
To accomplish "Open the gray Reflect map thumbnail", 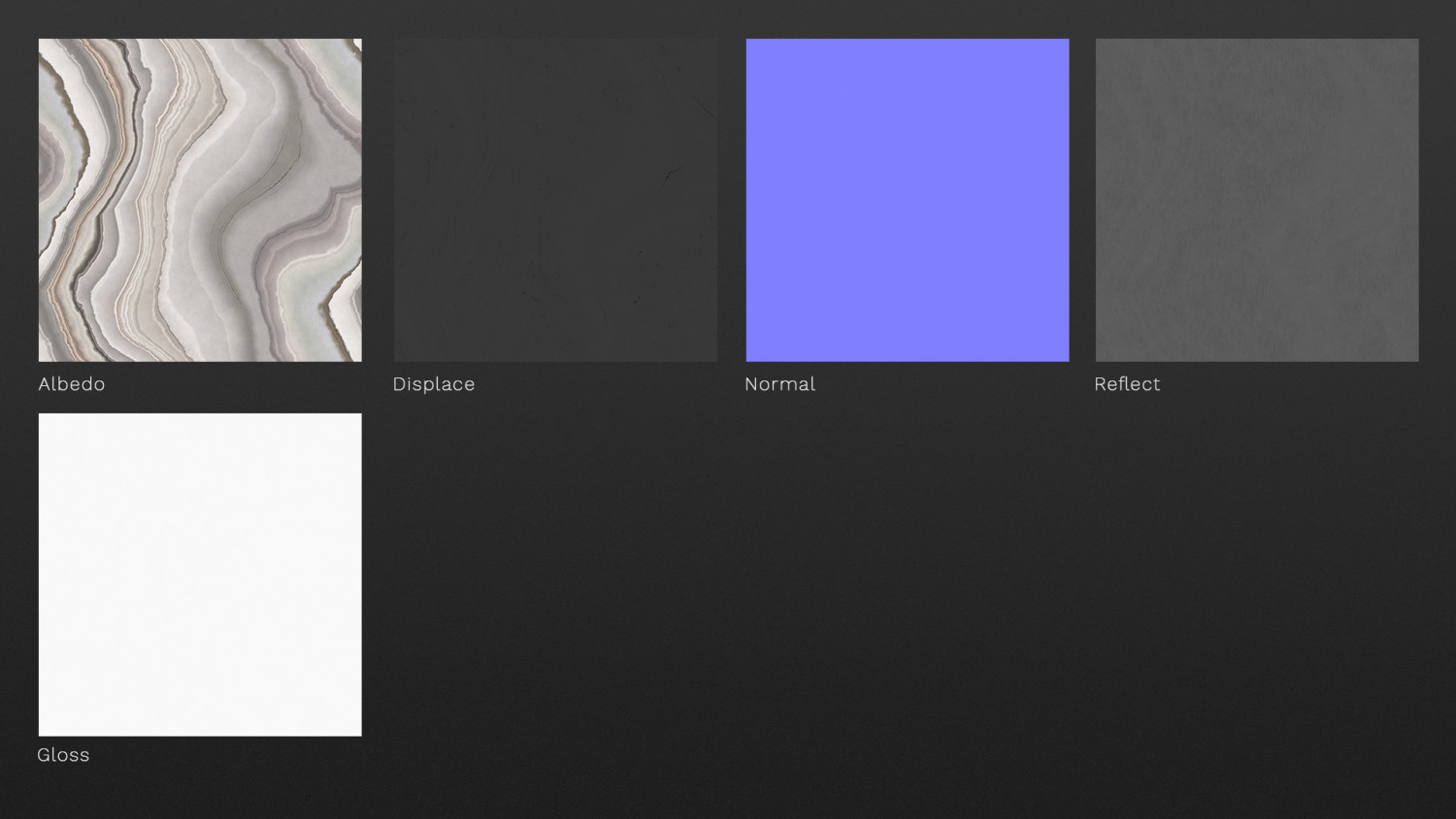I will pos(1257,200).
